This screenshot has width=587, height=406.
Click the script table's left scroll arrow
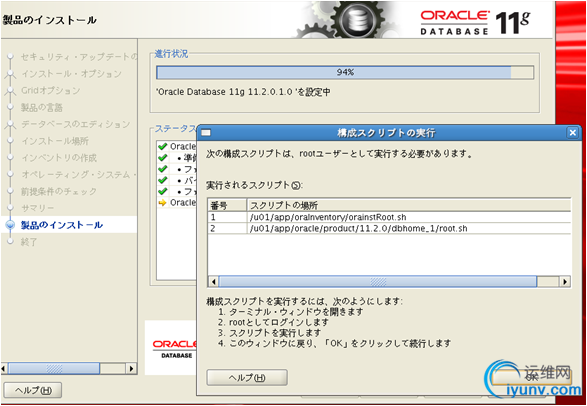[x=213, y=281]
